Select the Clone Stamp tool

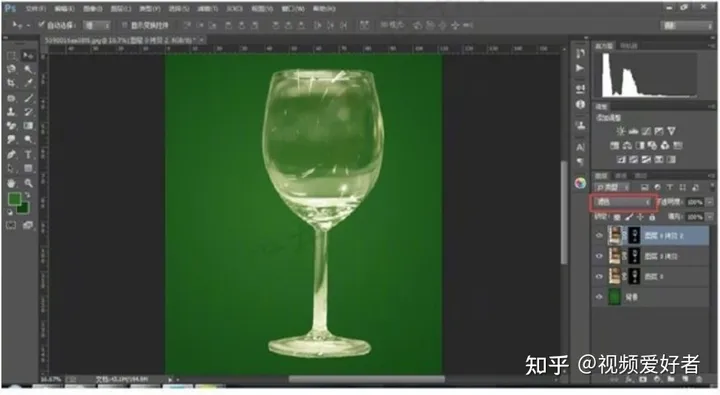coord(11,112)
